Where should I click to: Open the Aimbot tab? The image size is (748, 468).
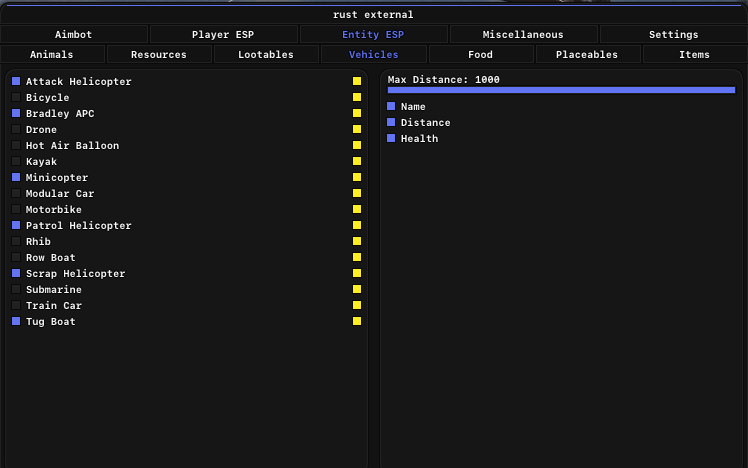coord(74,34)
